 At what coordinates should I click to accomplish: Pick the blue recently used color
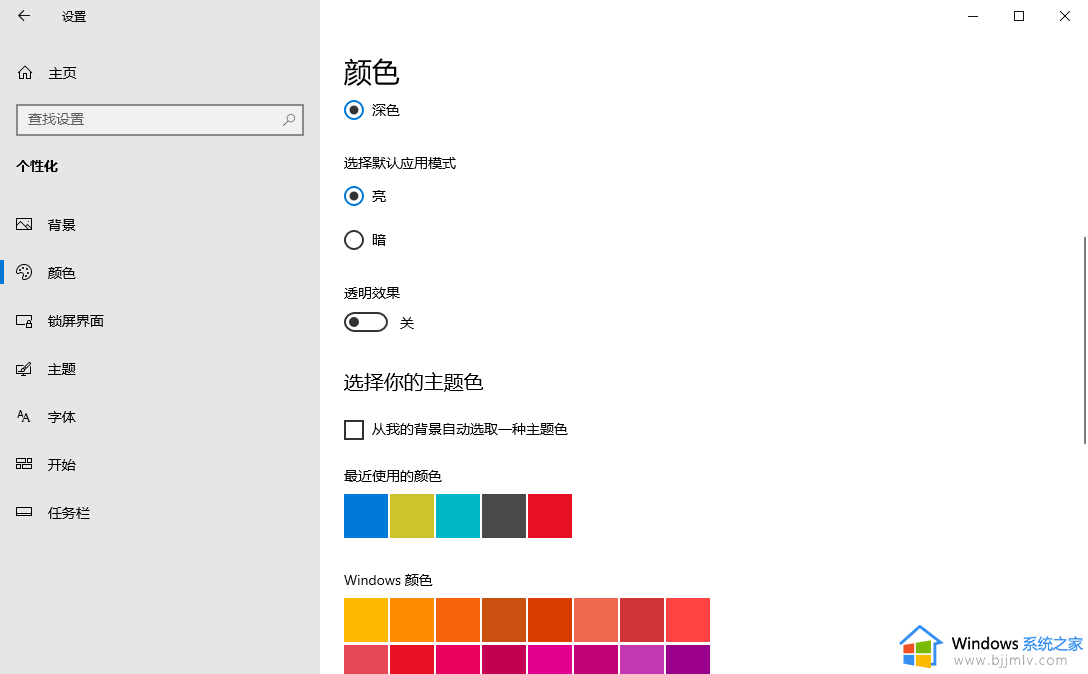click(366, 516)
